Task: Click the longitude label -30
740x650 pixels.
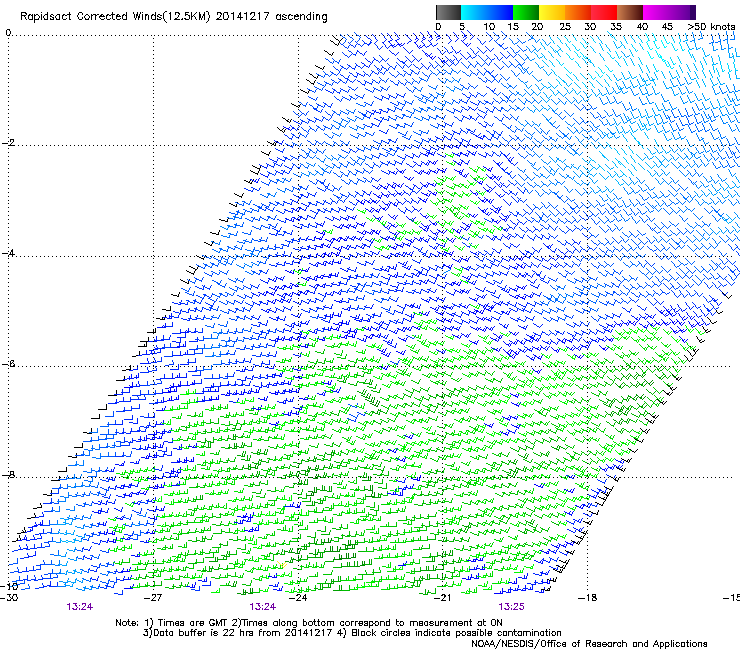Action: (9, 598)
